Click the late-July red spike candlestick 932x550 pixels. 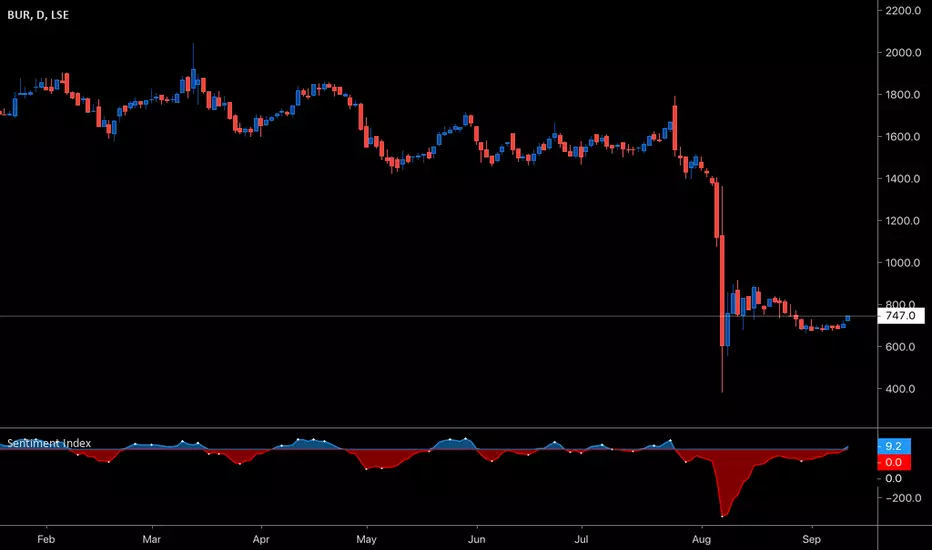(675, 127)
